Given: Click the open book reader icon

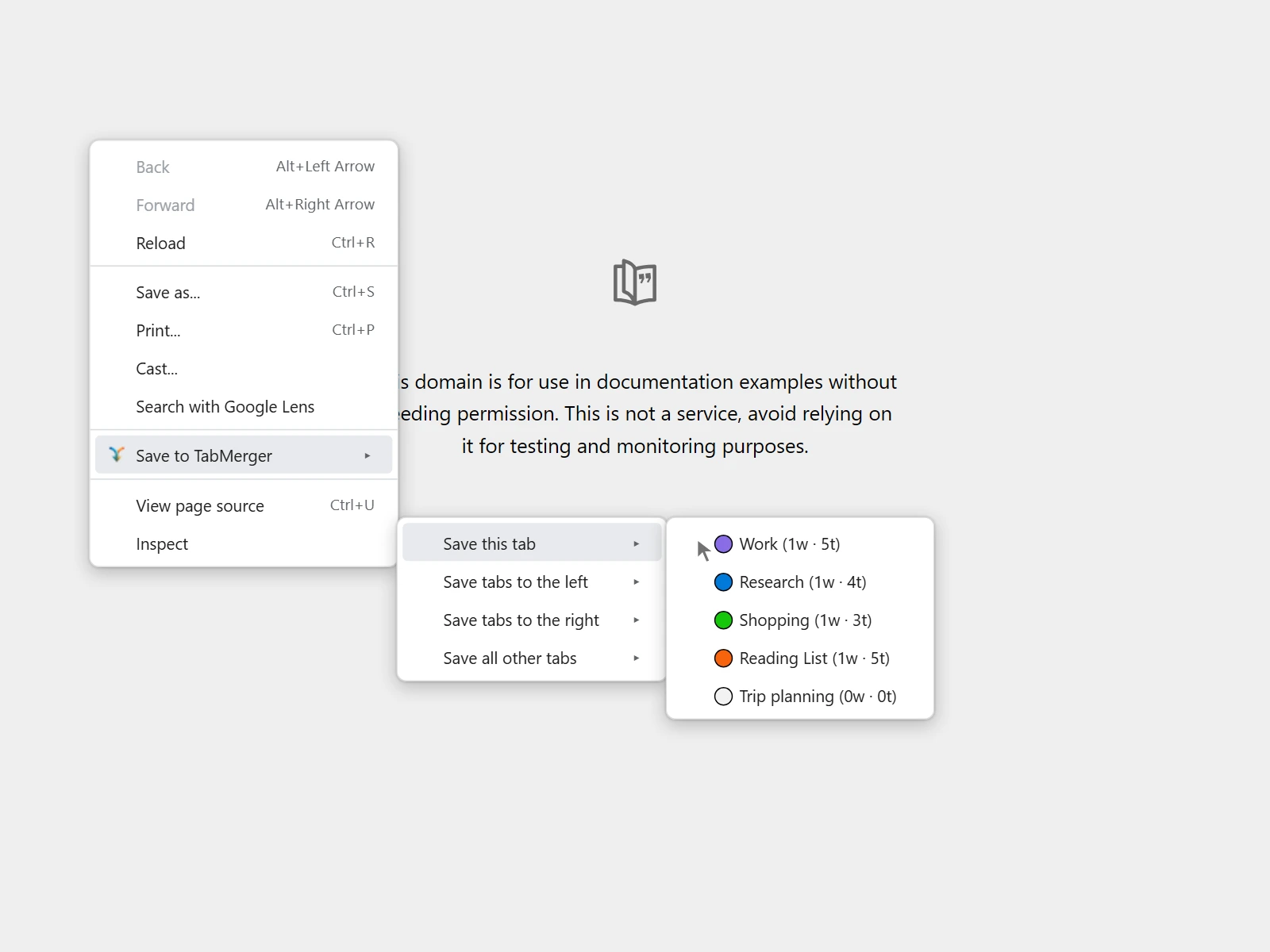Looking at the screenshot, I should (635, 282).
